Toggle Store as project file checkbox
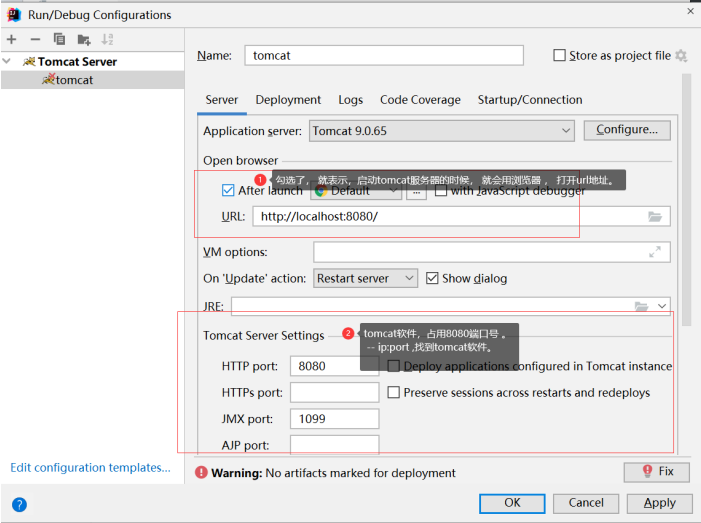Screen dimensions: 701x523 [559, 55]
